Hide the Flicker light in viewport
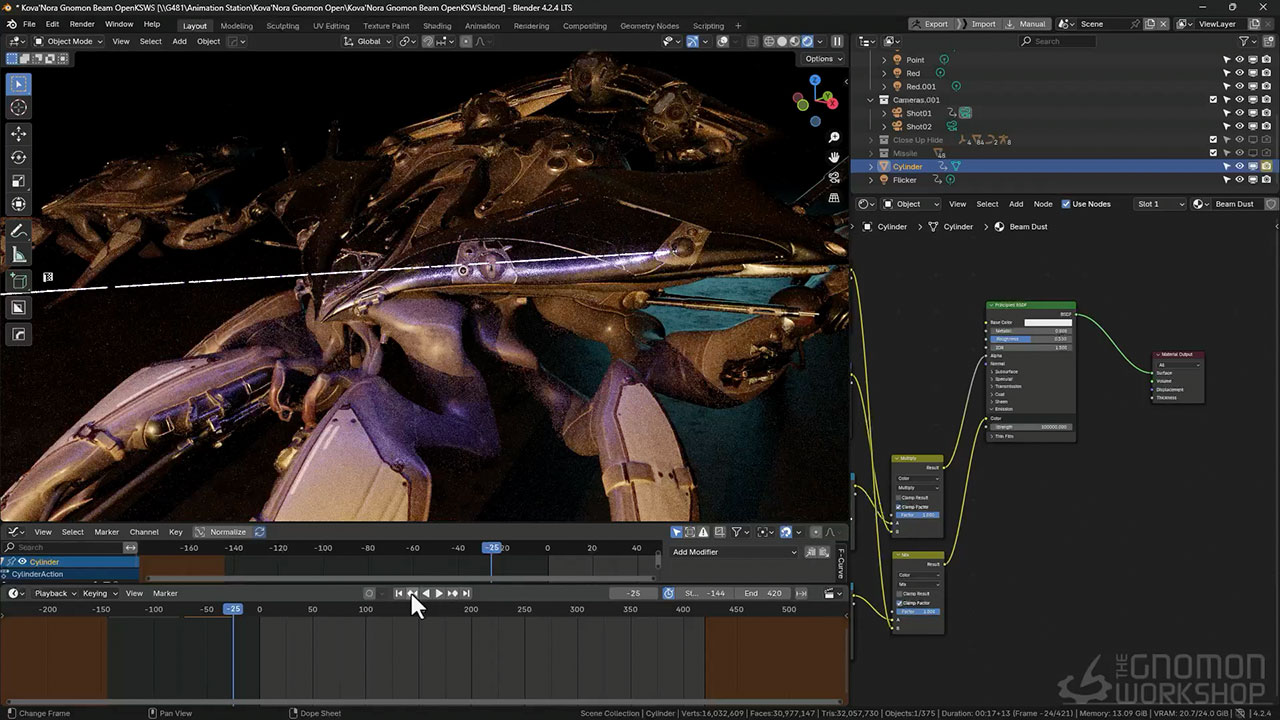The height and width of the screenshot is (720, 1280). (x=1239, y=180)
